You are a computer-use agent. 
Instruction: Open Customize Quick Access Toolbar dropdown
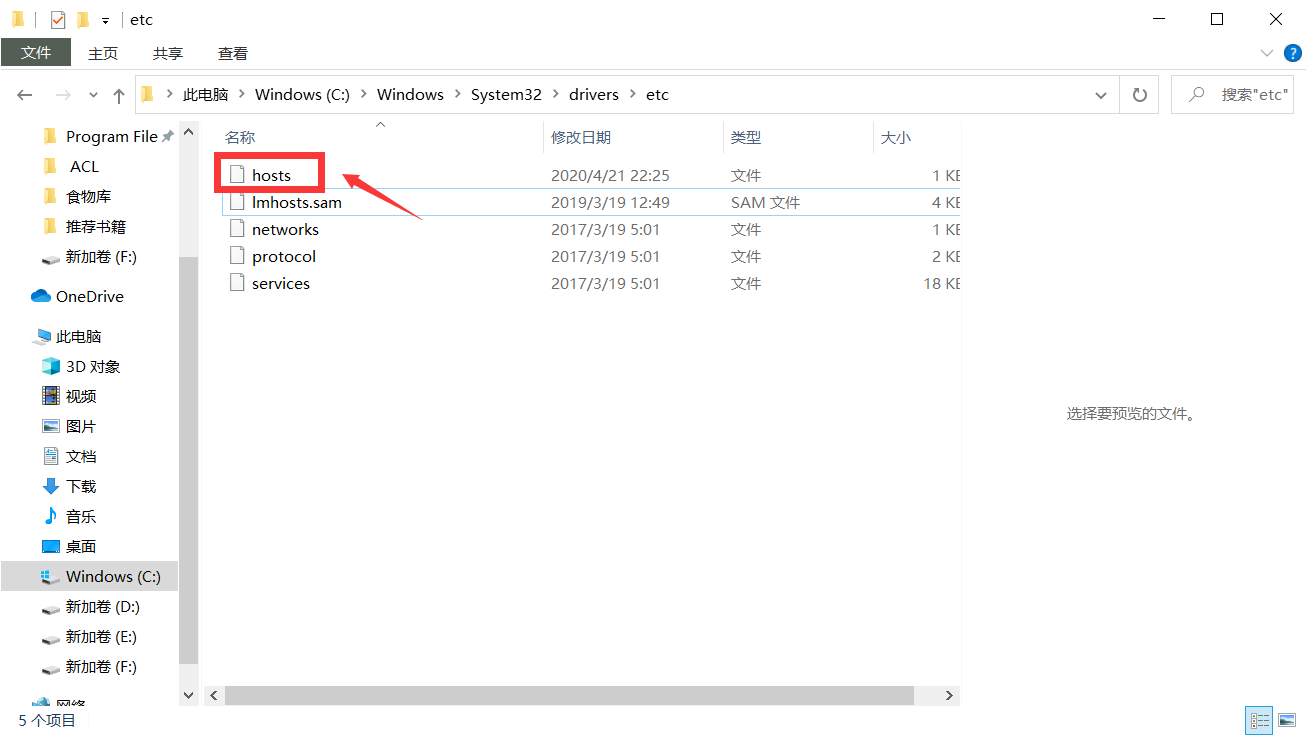(105, 20)
